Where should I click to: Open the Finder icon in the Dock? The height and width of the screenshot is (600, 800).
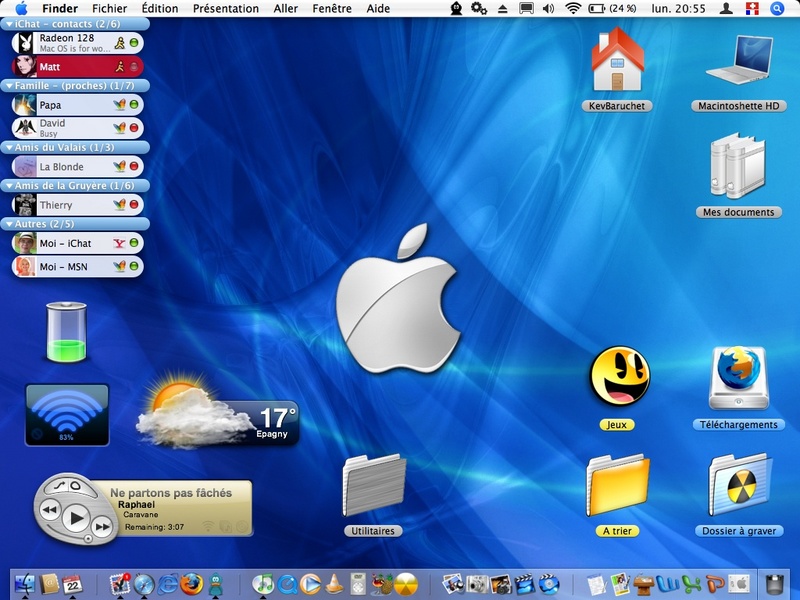[x=24, y=584]
